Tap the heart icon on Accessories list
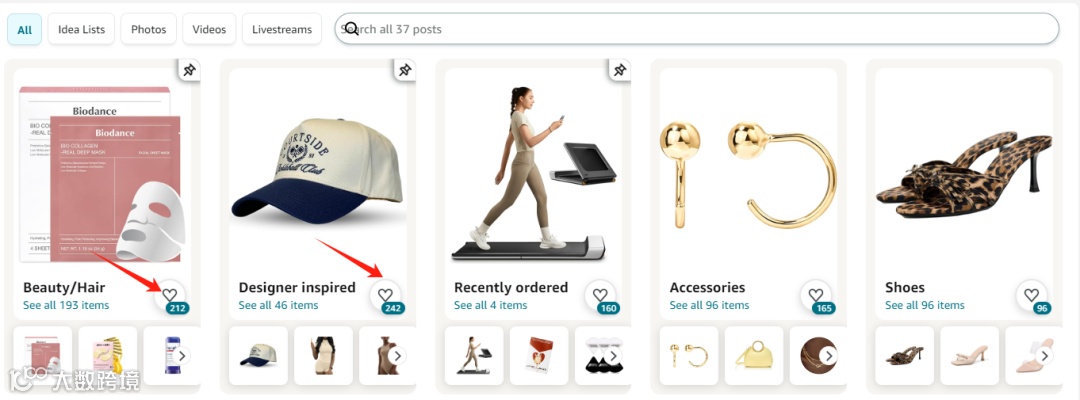The height and width of the screenshot is (400, 1080). (816, 295)
